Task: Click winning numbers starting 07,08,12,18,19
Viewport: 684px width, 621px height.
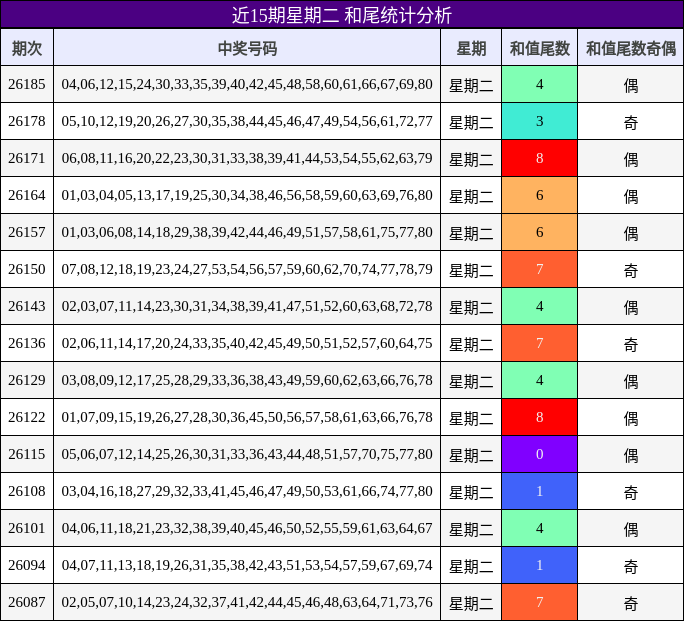Action: (x=247, y=269)
